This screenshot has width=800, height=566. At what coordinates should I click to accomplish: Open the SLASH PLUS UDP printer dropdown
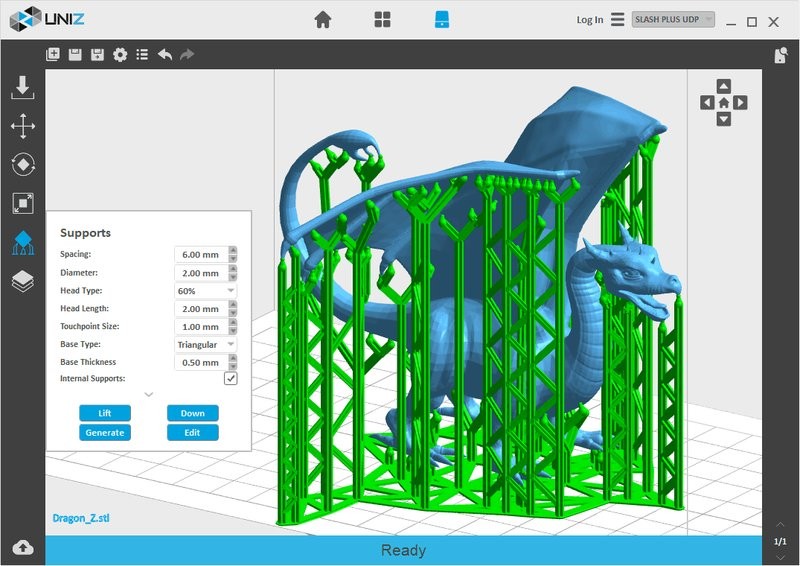673,19
